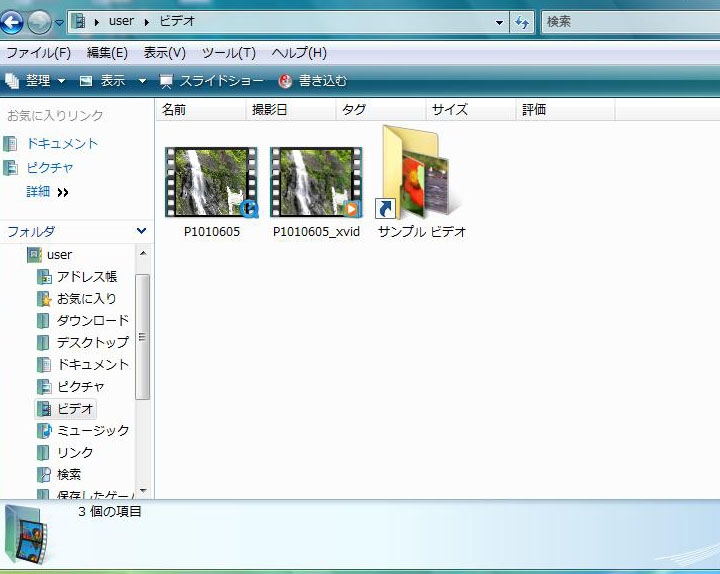This screenshot has width=720, height=574.
Task: Select デスクトップ folder in tree
Action: [93, 342]
